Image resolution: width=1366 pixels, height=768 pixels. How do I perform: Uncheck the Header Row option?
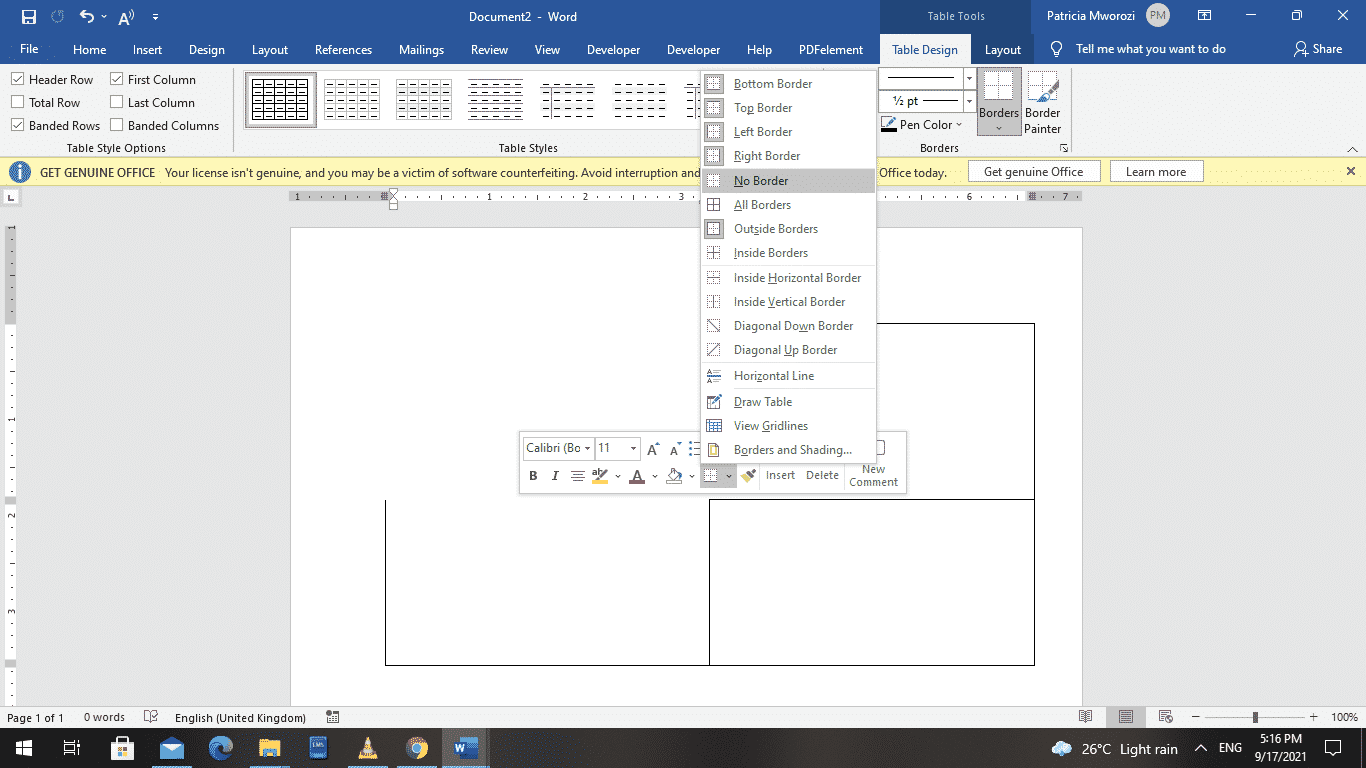tap(17, 78)
